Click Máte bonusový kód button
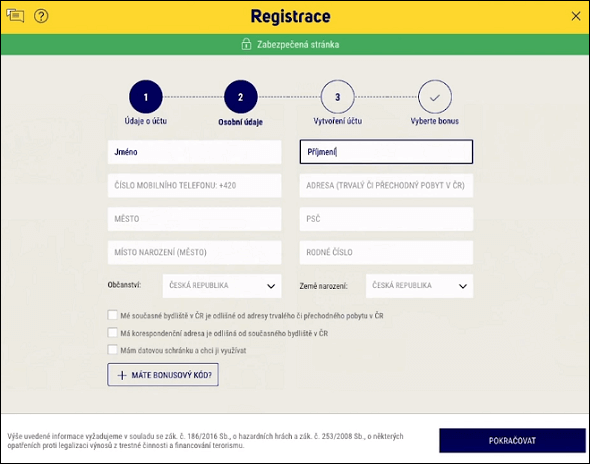 tap(163, 375)
